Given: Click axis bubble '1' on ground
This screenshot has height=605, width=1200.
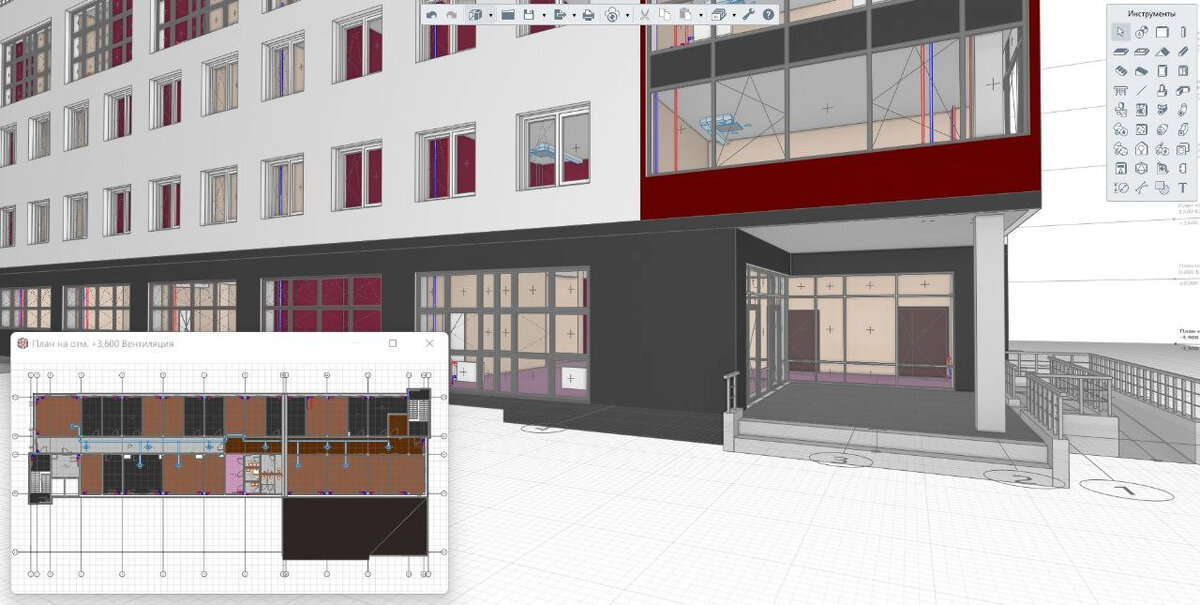Looking at the screenshot, I should tap(1126, 490).
